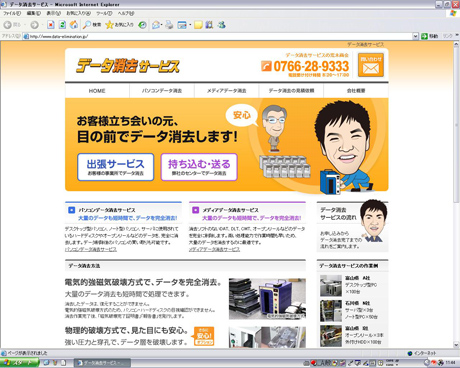This screenshot has width=460, height=368.
Task: Open オープンリール case thumbnail
Action: click(x=331, y=336)
